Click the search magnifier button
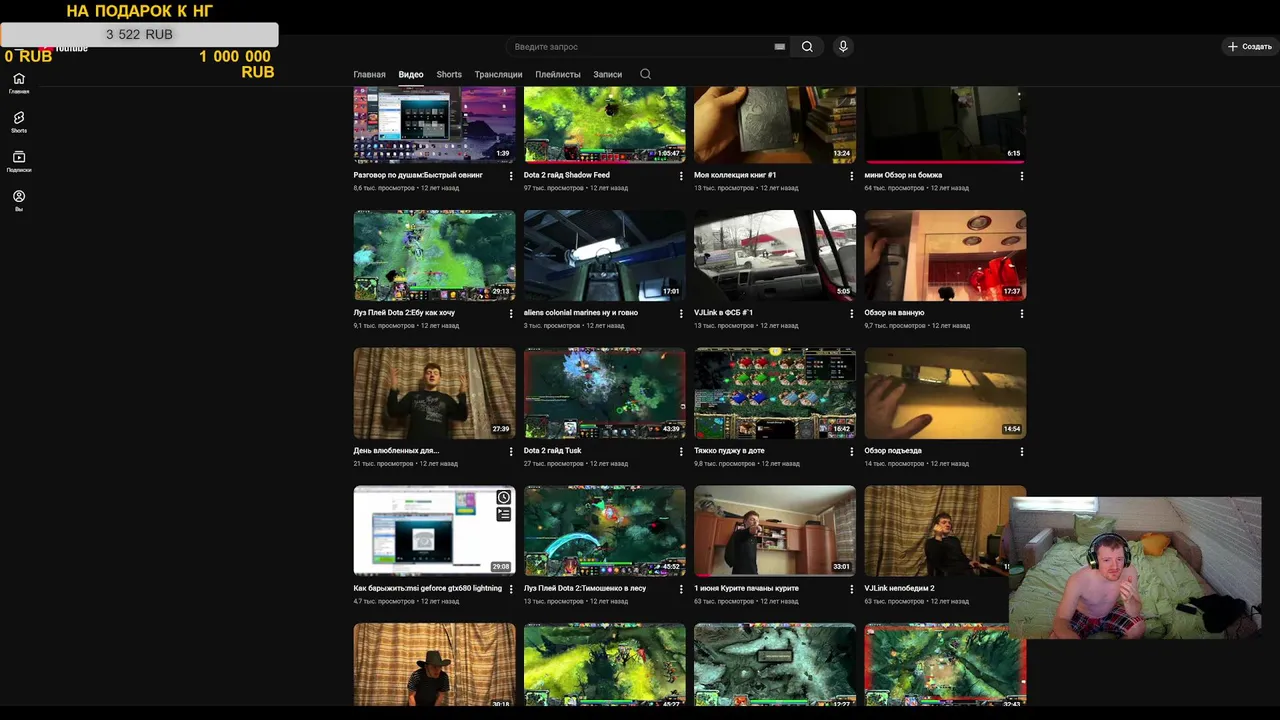 coord(807,47)
